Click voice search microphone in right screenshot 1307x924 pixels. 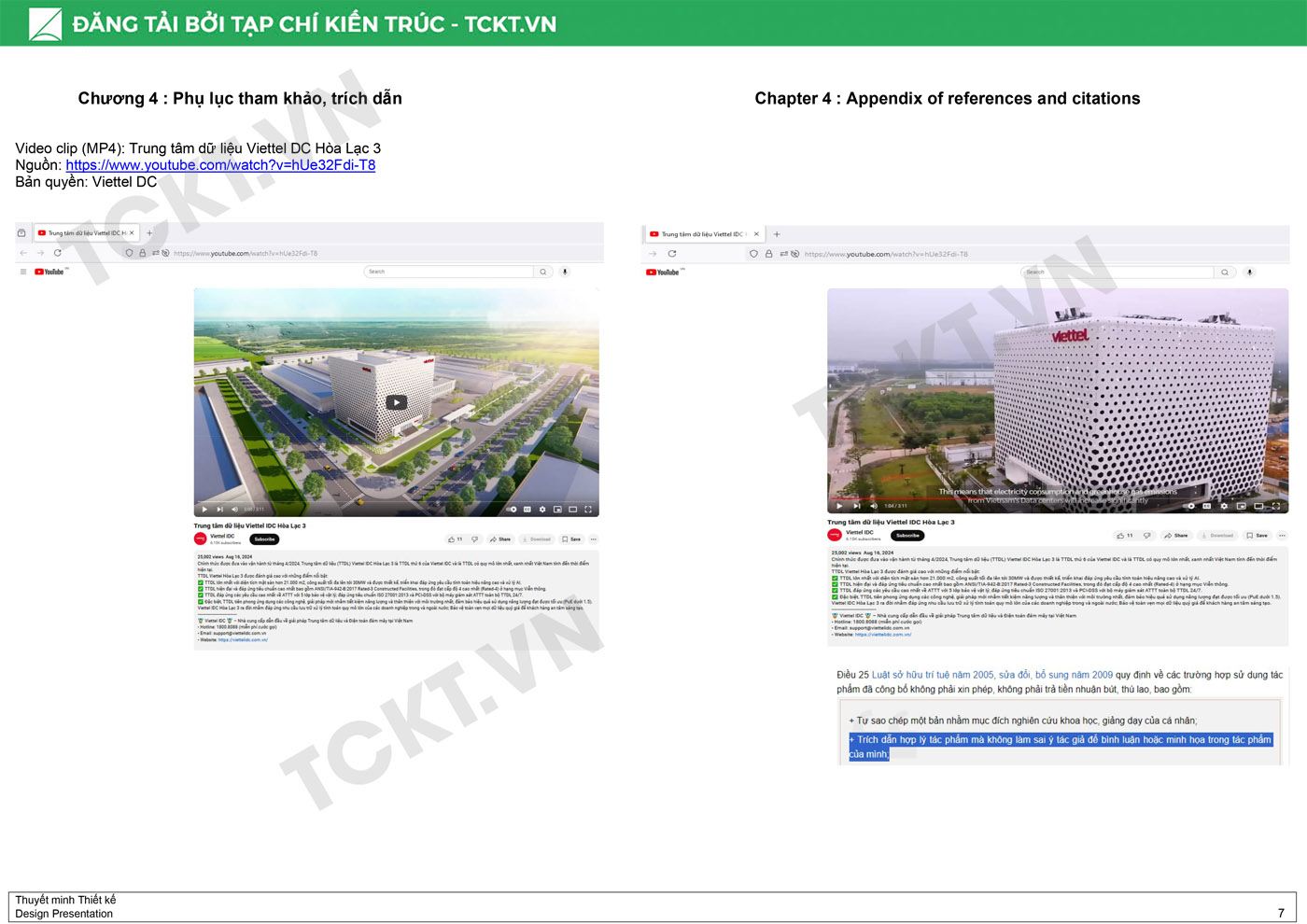(x=1250, y=273)
